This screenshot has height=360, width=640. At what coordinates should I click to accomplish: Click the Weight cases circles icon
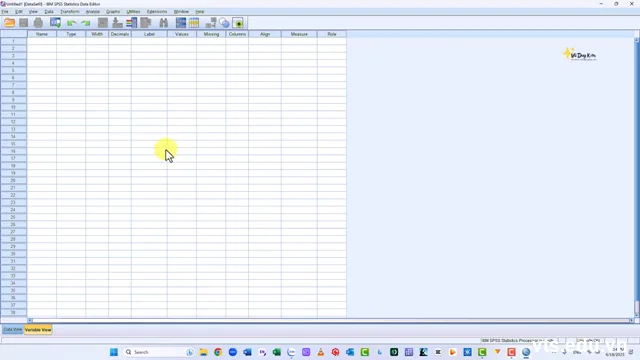tap(224, 23)
